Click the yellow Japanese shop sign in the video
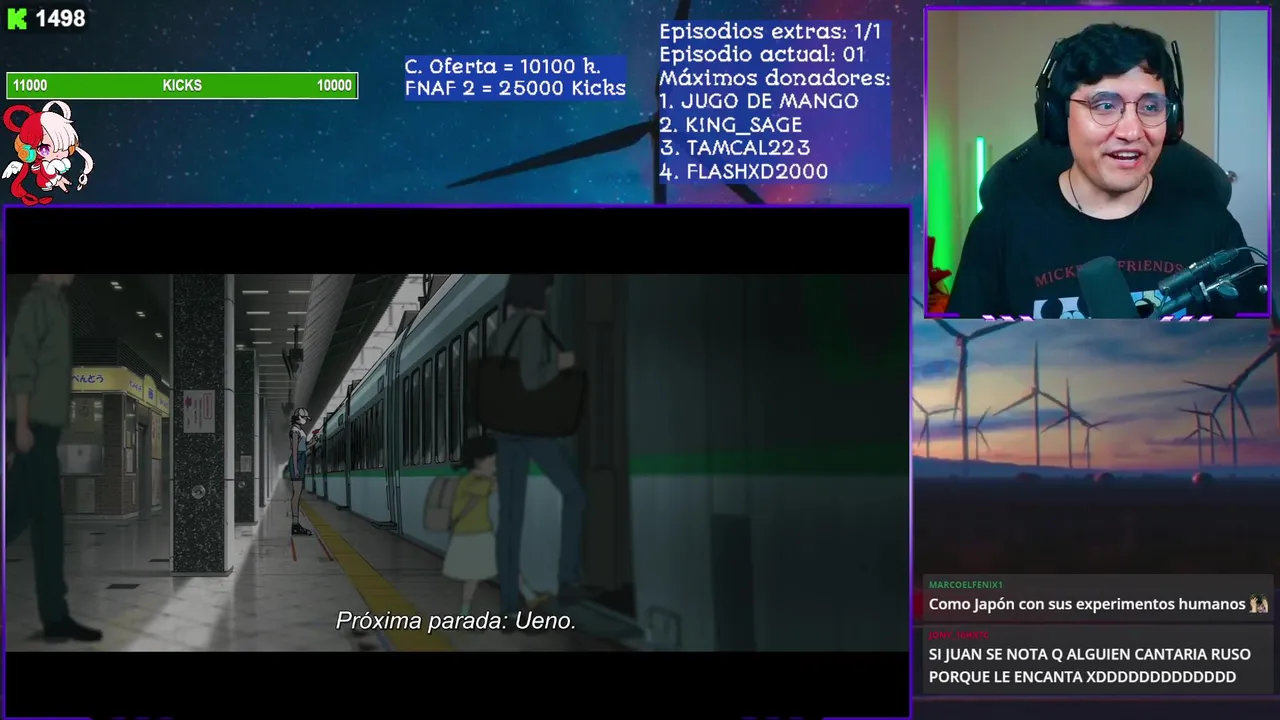This screenshot has height=720, width=1280. 119,387
